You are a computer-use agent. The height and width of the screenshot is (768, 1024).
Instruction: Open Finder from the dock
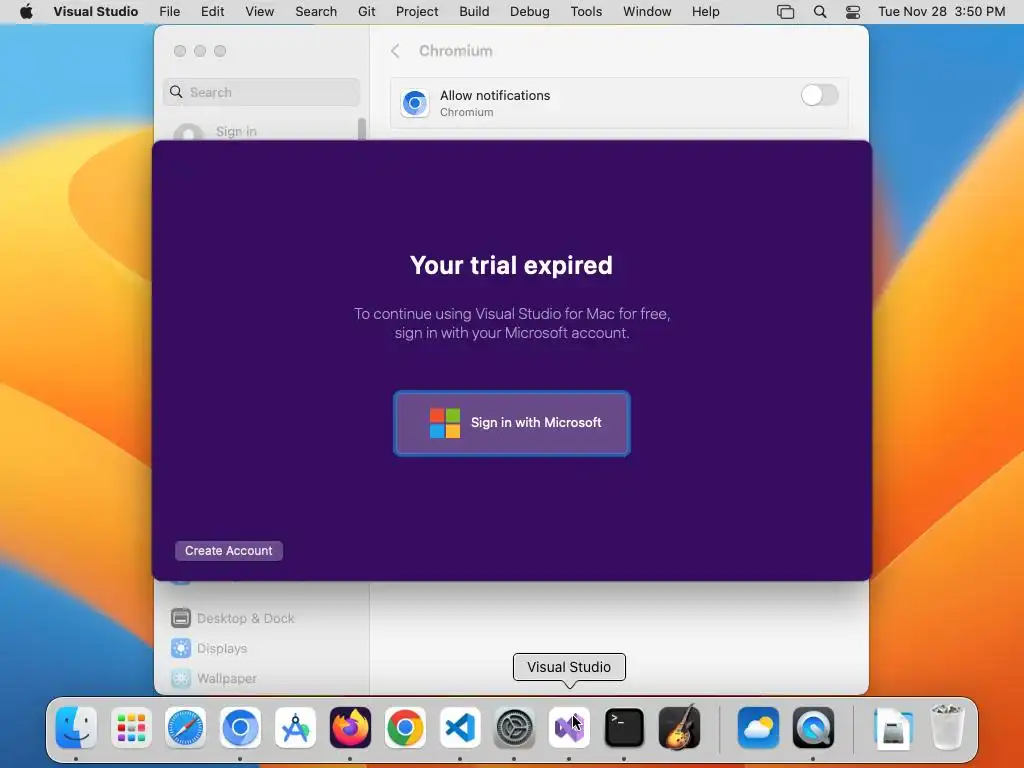tap(76, 728)
